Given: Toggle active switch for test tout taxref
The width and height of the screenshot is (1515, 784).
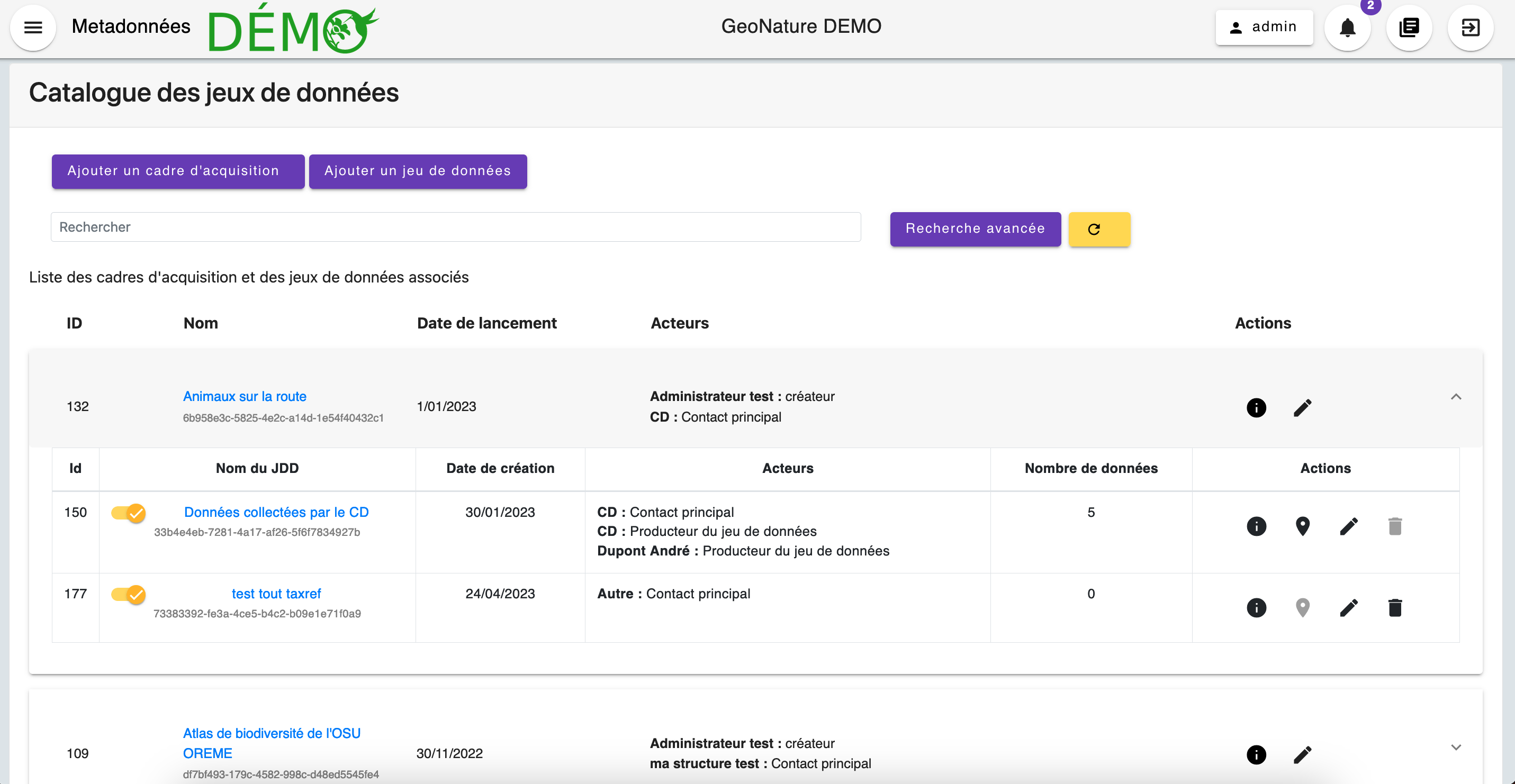Looking at the screenshot, I should [128, 594].
